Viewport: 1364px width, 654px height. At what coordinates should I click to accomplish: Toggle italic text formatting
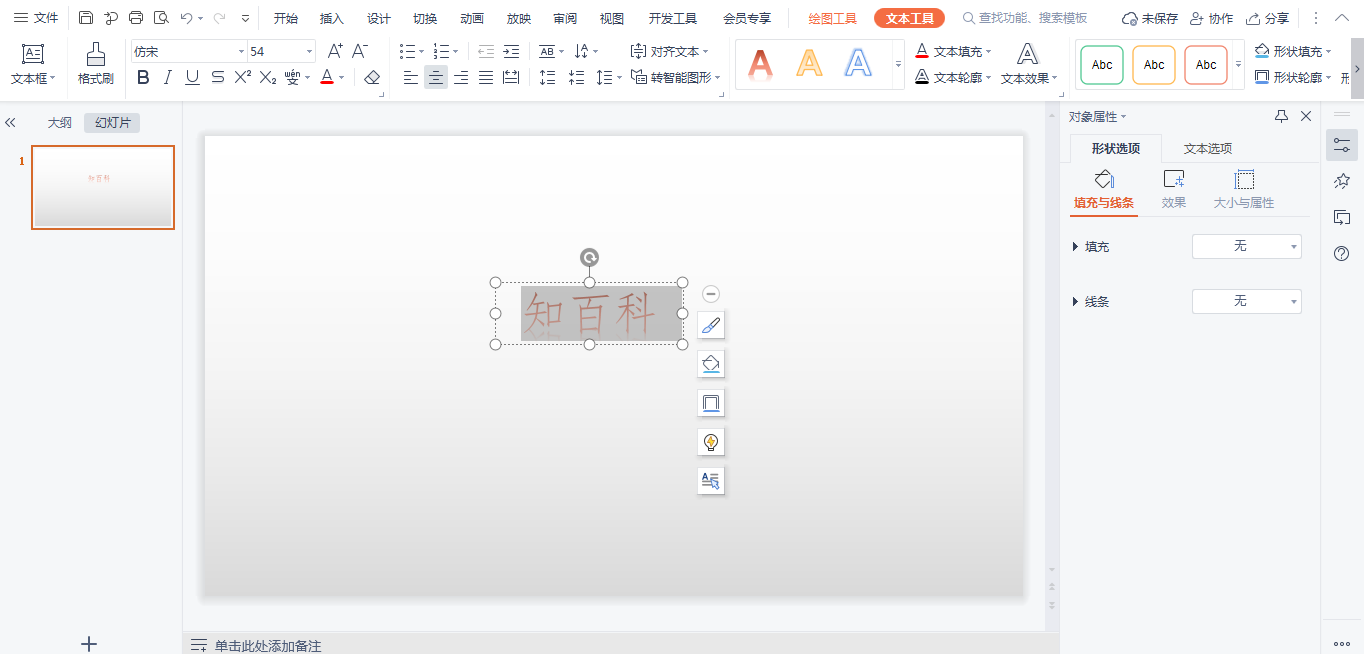pos(168,77)
